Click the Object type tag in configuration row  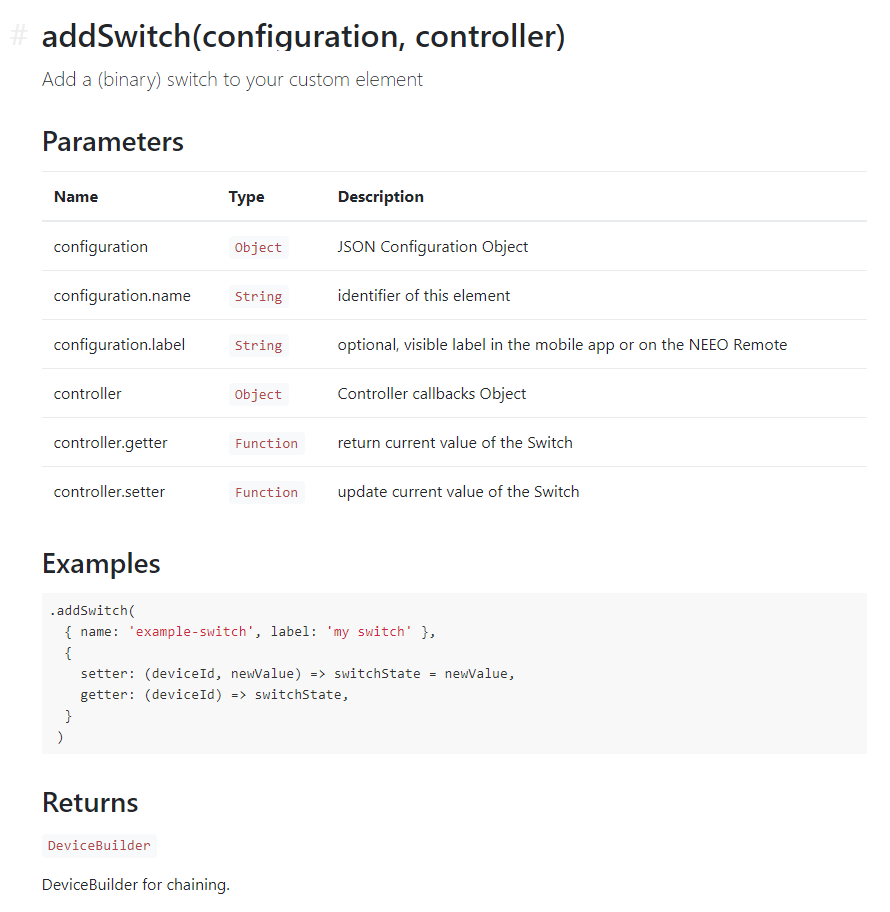point(258,247)
